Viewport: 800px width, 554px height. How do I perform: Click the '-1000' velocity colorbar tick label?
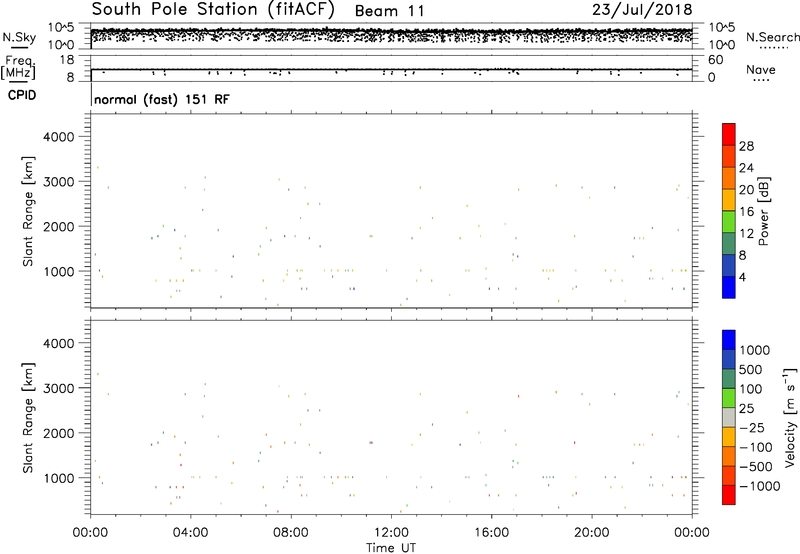coord(759,486)
